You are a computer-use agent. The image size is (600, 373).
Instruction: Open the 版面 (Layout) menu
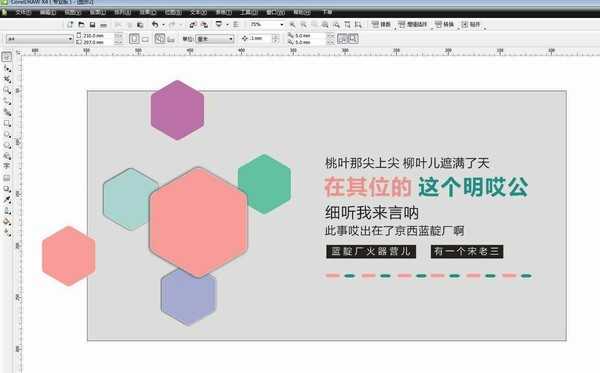coord(98,12)
